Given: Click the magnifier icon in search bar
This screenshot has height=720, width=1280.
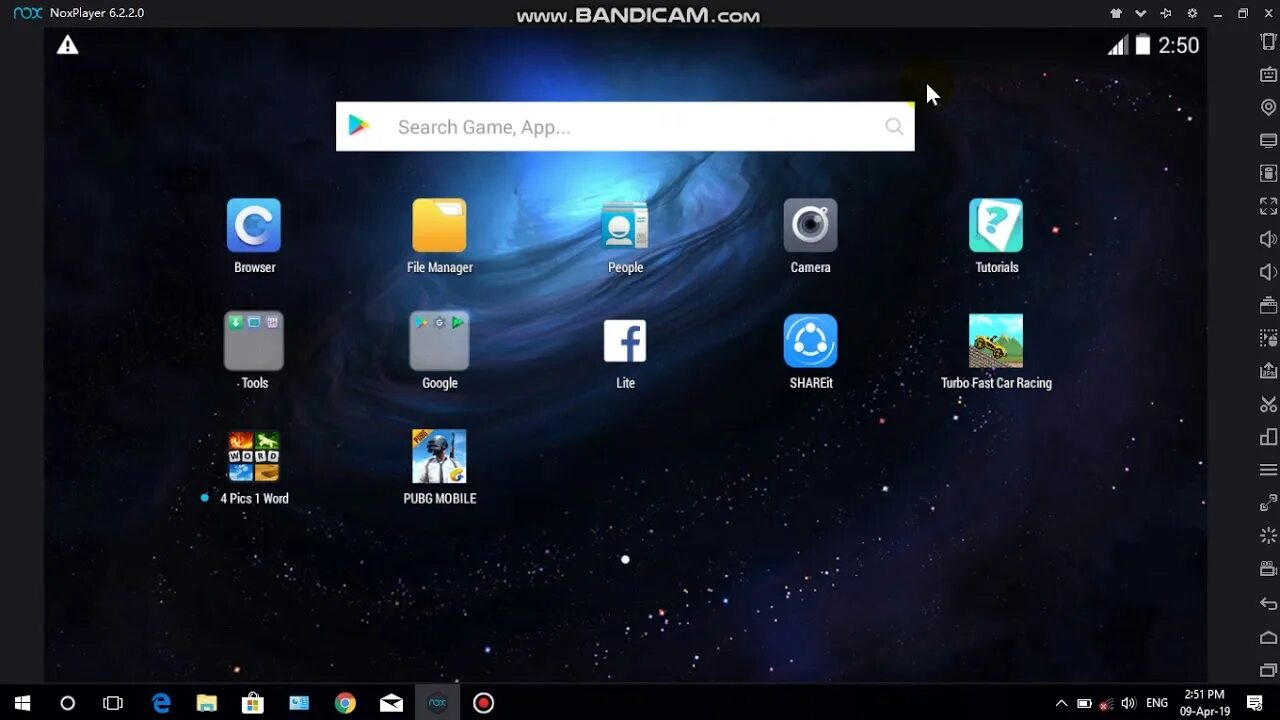Looking at the screenshot, I should coord(894,126).
